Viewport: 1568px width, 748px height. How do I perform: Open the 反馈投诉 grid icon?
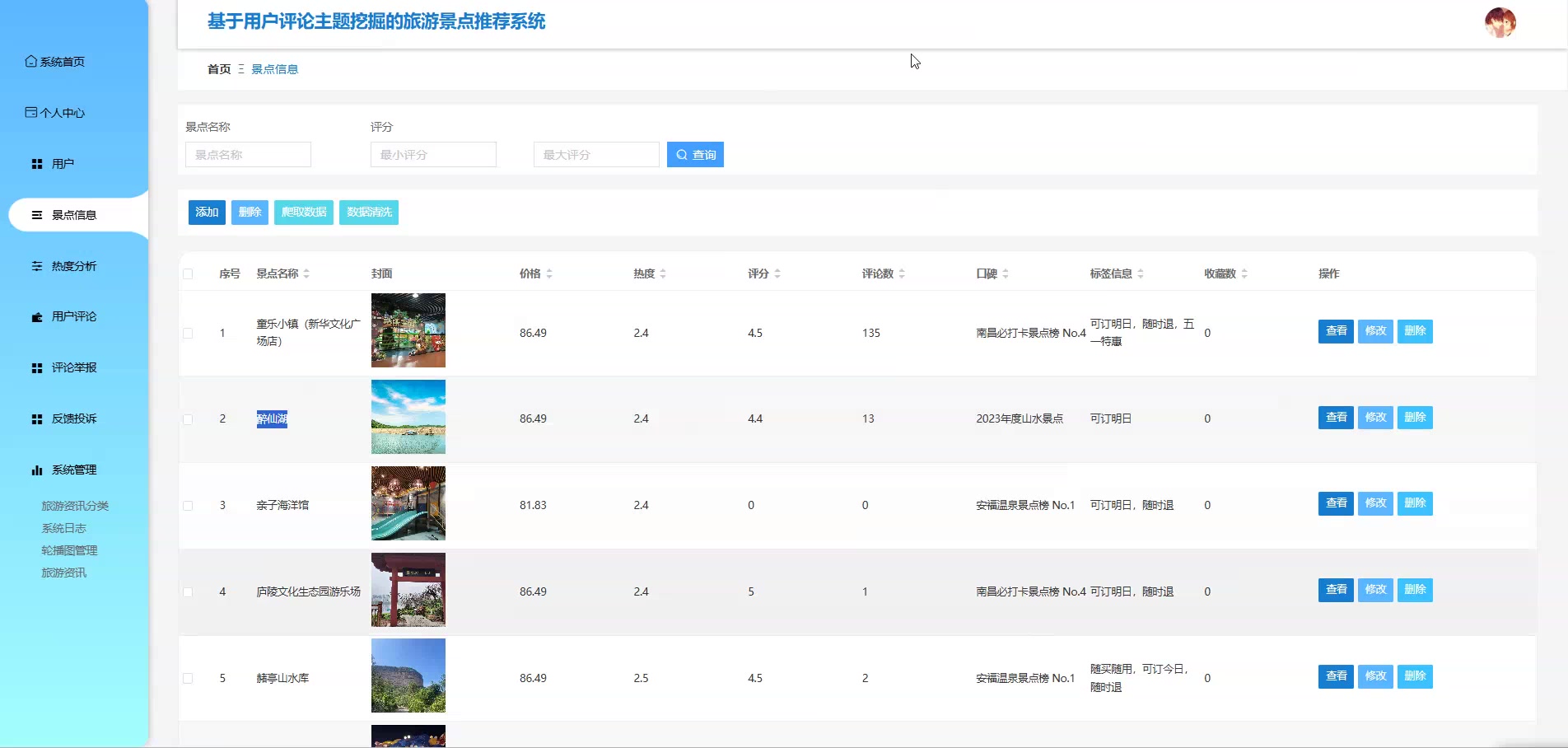click(37, 418)
